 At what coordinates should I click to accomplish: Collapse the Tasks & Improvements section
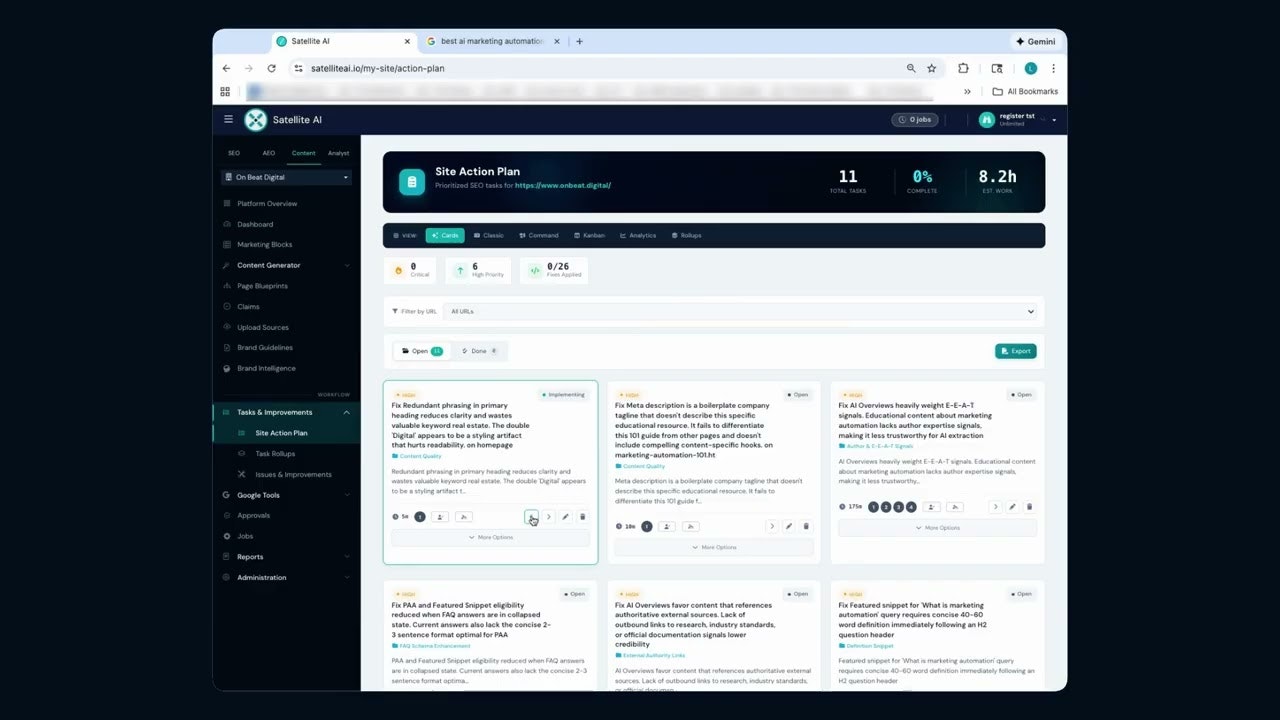pyautogui.click(x=346, y=412)
